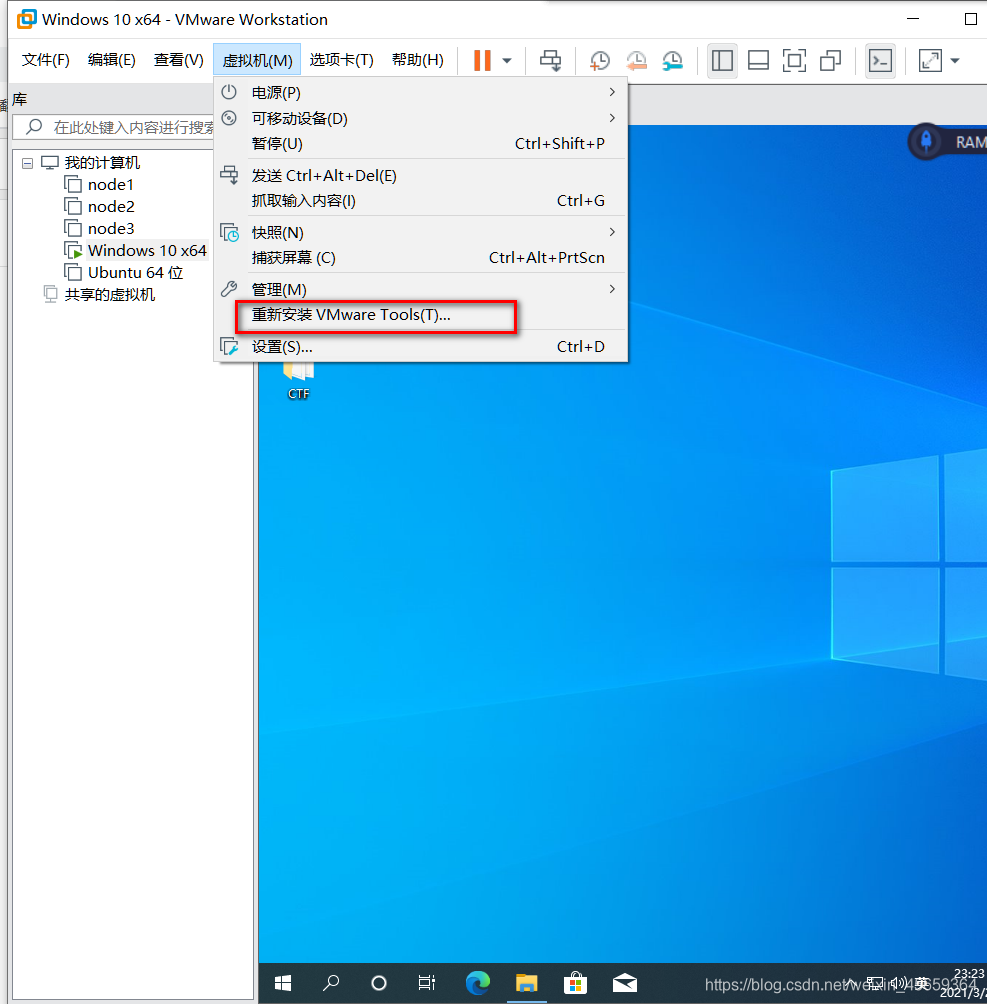
Task: Open the 编辑(E) menu
Action: pyautogui.click(x=111, y=60)
